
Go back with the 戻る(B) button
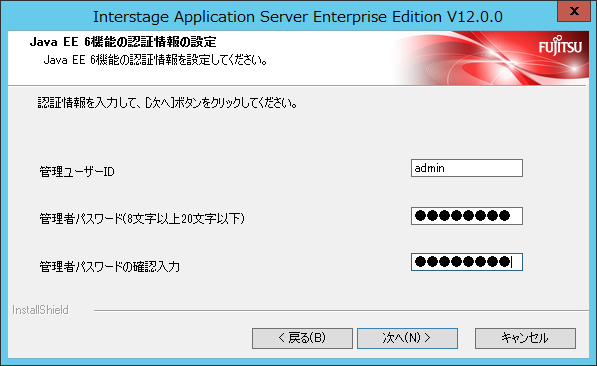302,338
